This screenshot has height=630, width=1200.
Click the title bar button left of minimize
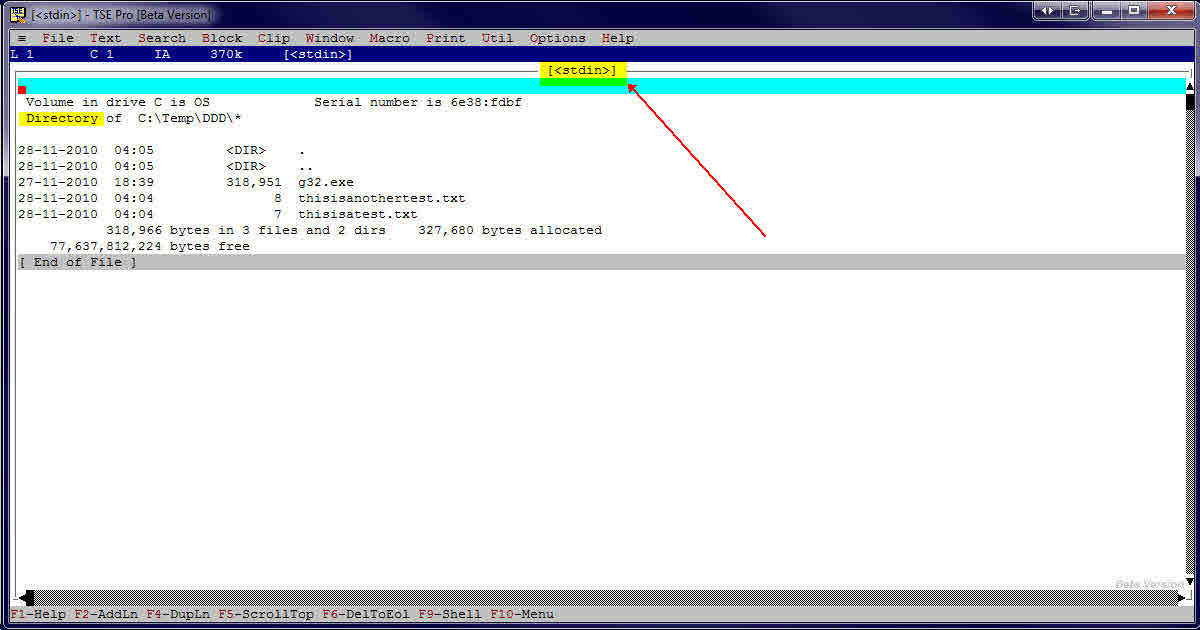pyautogui.click(x=1076, y=11)
